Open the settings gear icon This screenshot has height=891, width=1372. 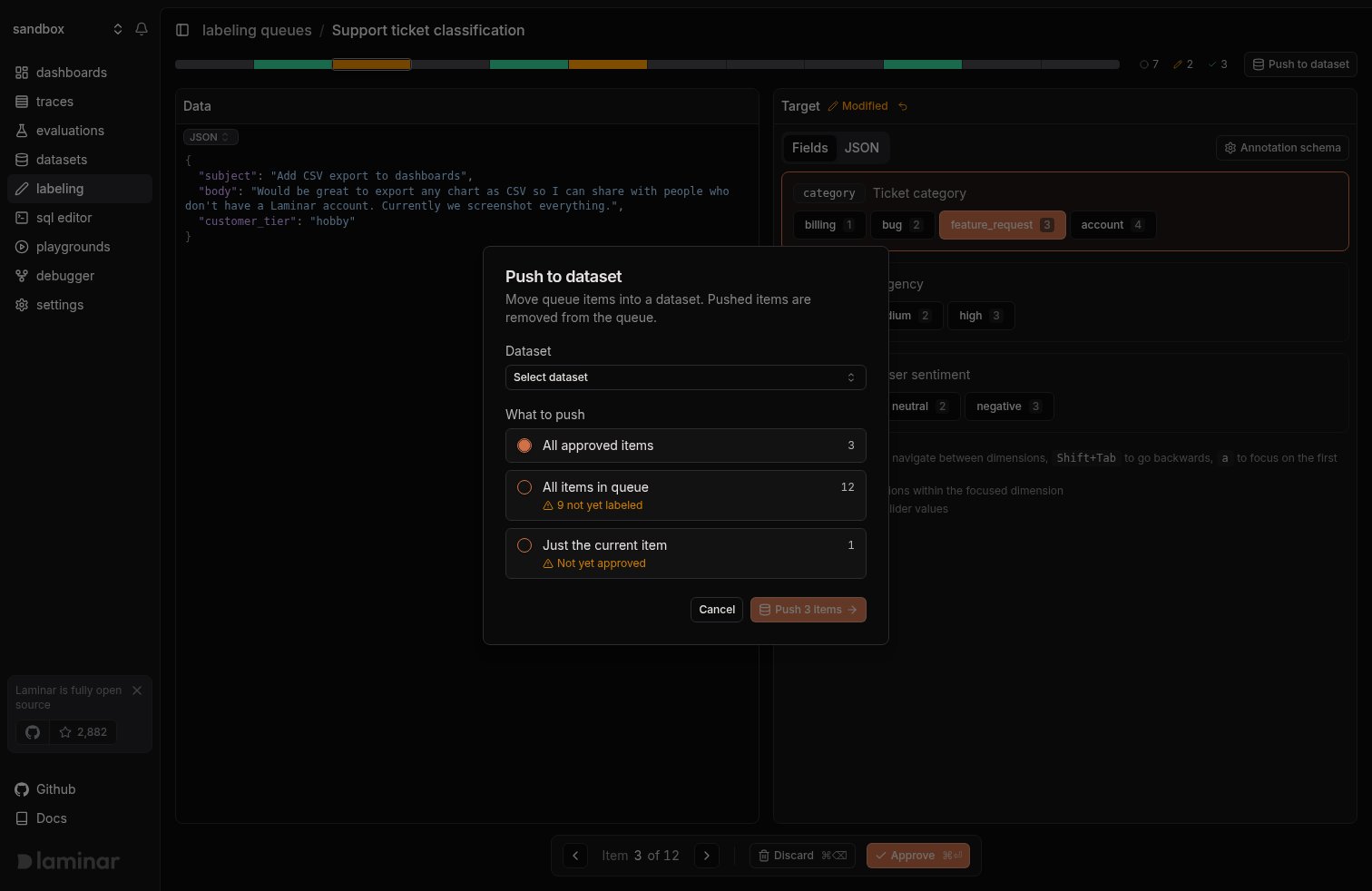(22, 305)
